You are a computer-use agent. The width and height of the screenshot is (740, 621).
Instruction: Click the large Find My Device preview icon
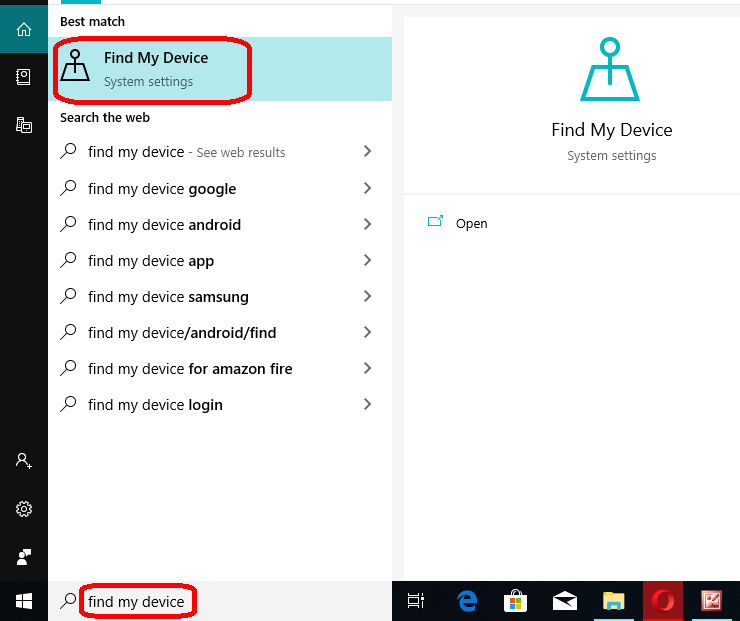point(610,69)
